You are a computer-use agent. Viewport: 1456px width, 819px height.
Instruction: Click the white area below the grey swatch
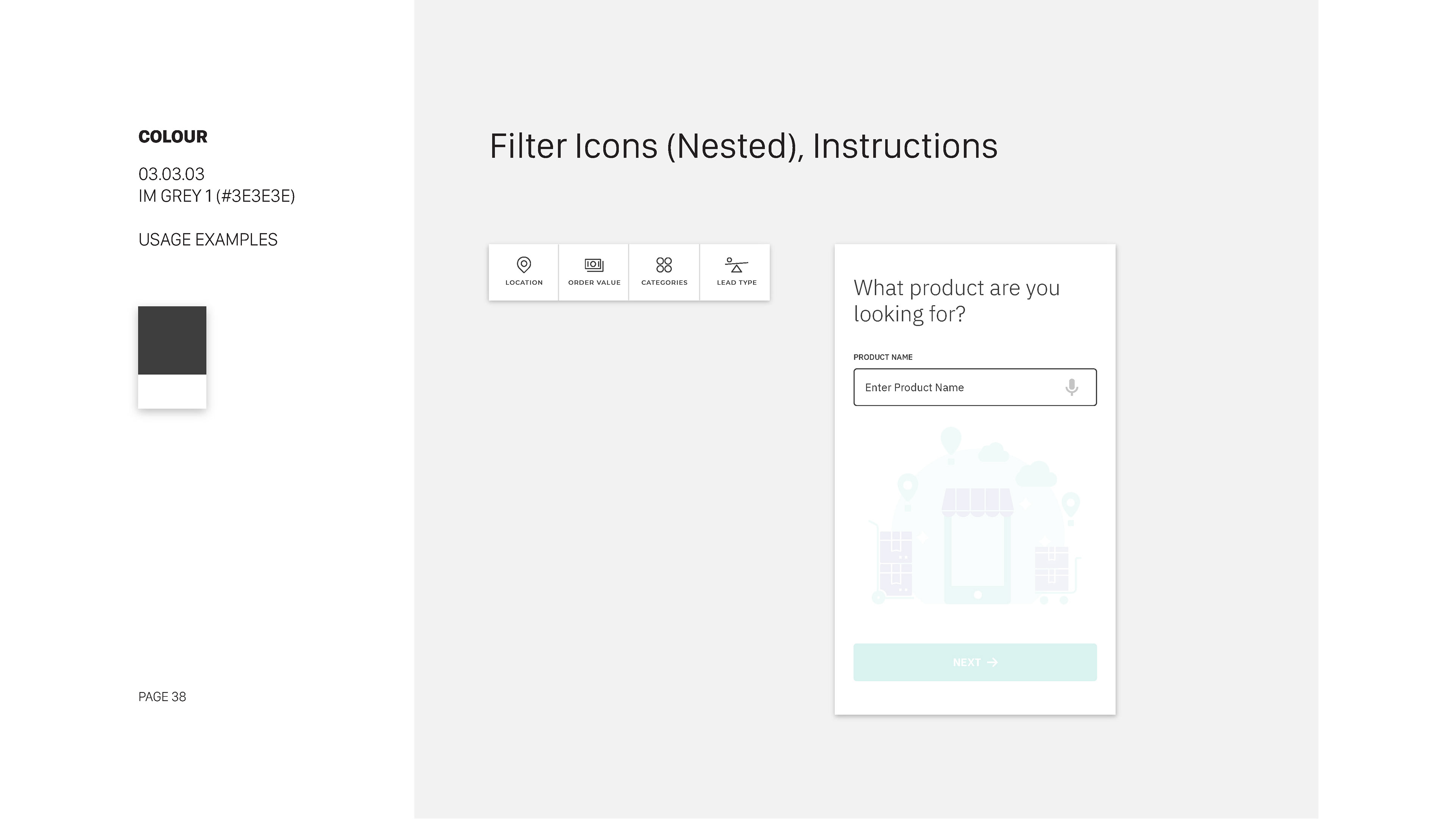(173, 391)
